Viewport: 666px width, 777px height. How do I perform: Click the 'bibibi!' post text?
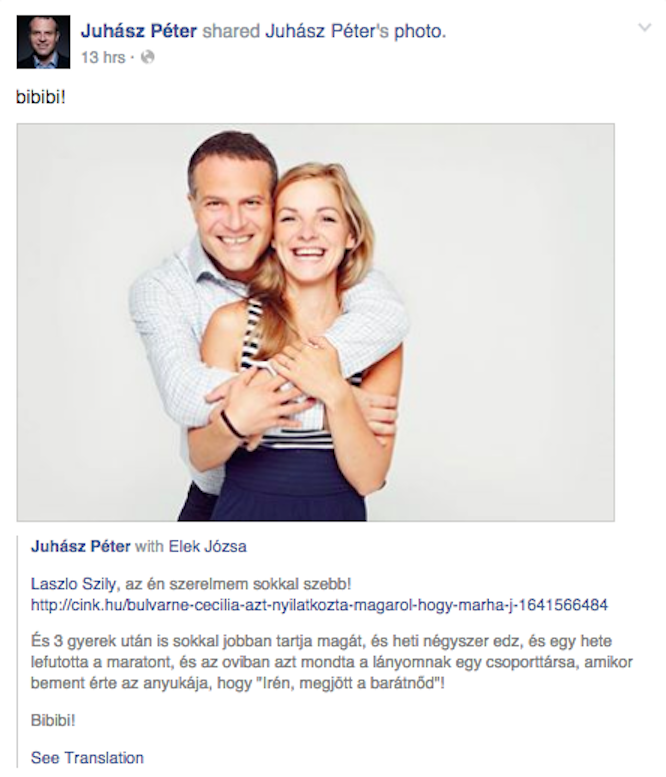41,97
